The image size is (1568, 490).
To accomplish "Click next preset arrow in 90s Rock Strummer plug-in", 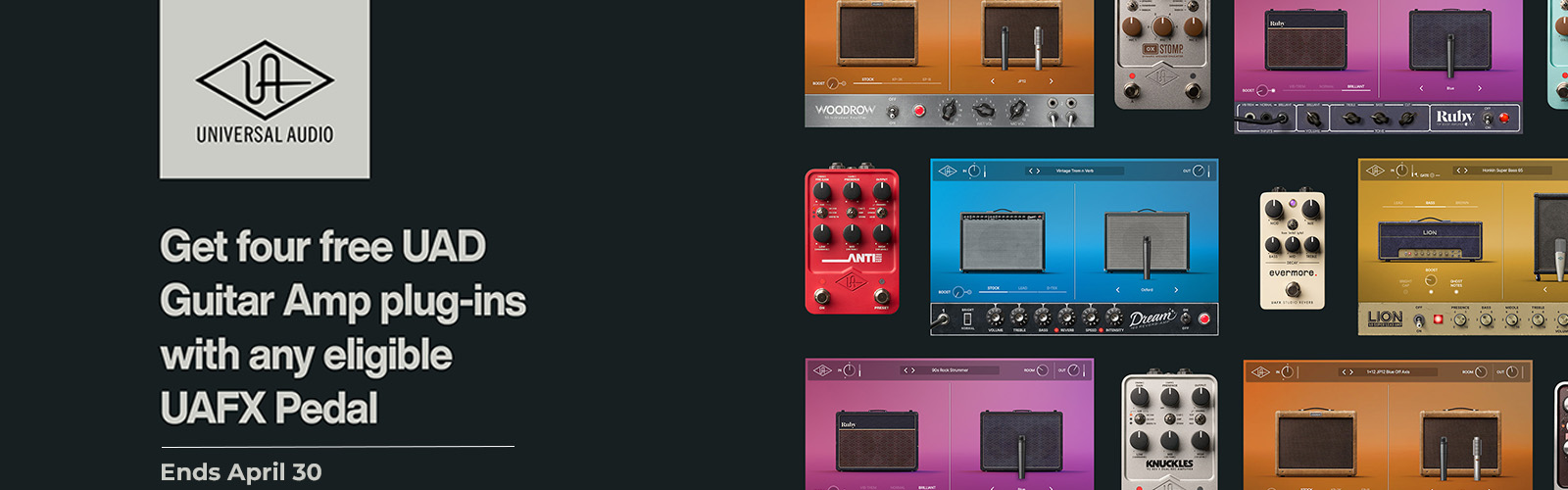I will 913,370.
